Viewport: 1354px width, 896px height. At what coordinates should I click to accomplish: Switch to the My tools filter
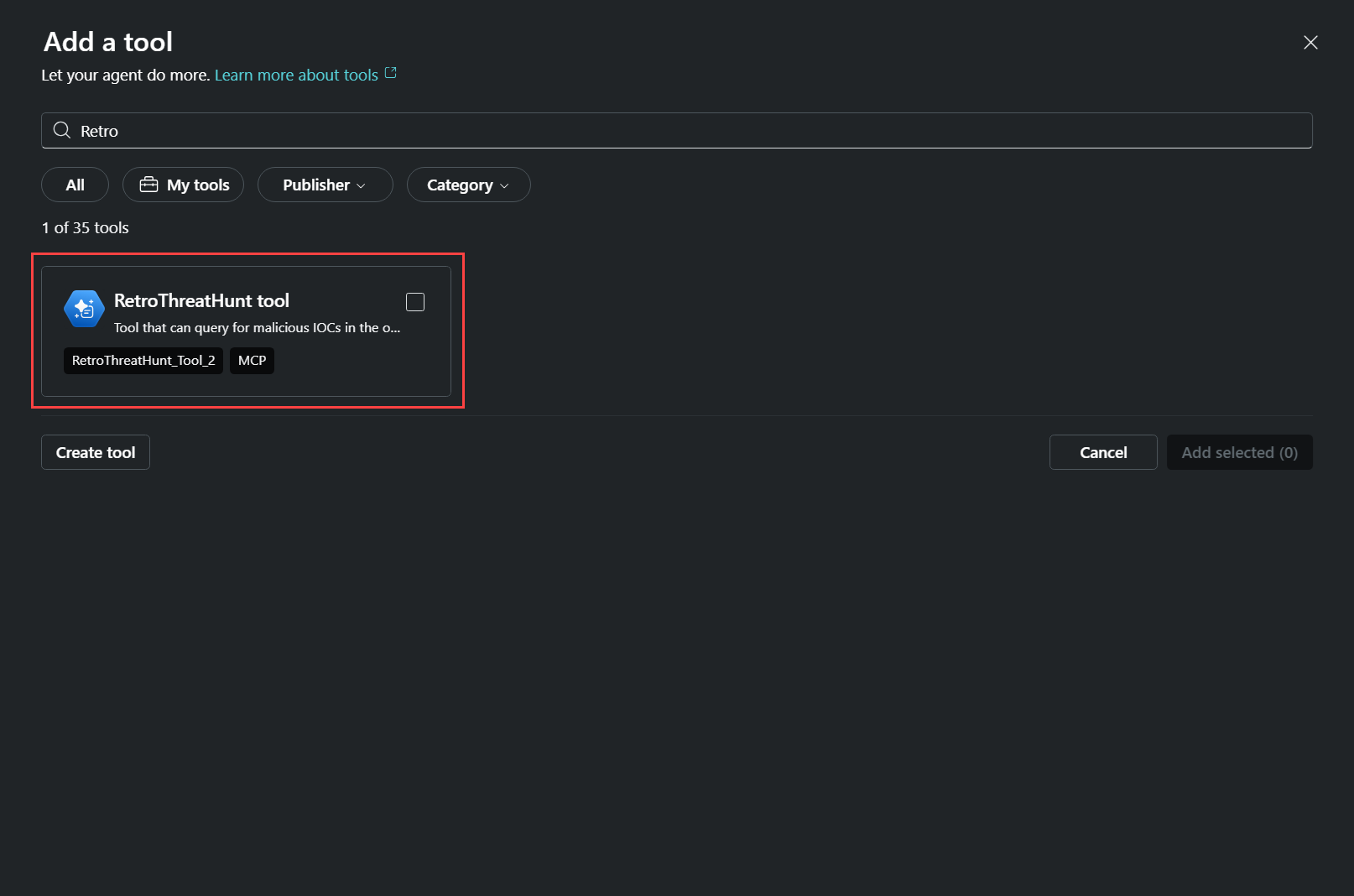(184, 185)
